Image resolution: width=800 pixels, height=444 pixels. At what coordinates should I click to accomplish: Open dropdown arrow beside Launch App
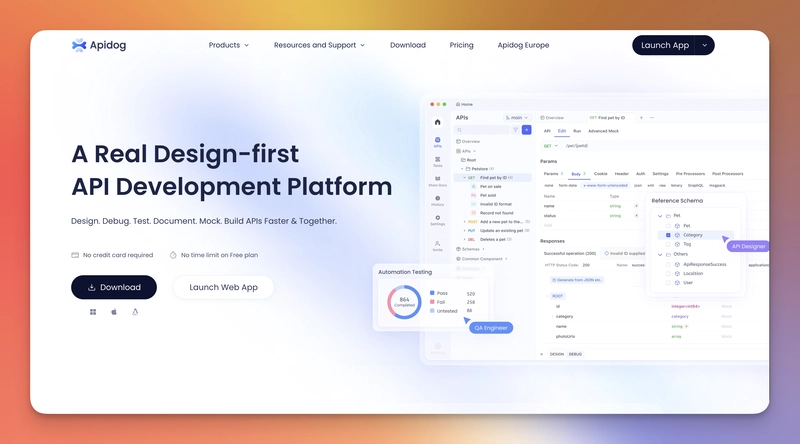coord(705,45)
